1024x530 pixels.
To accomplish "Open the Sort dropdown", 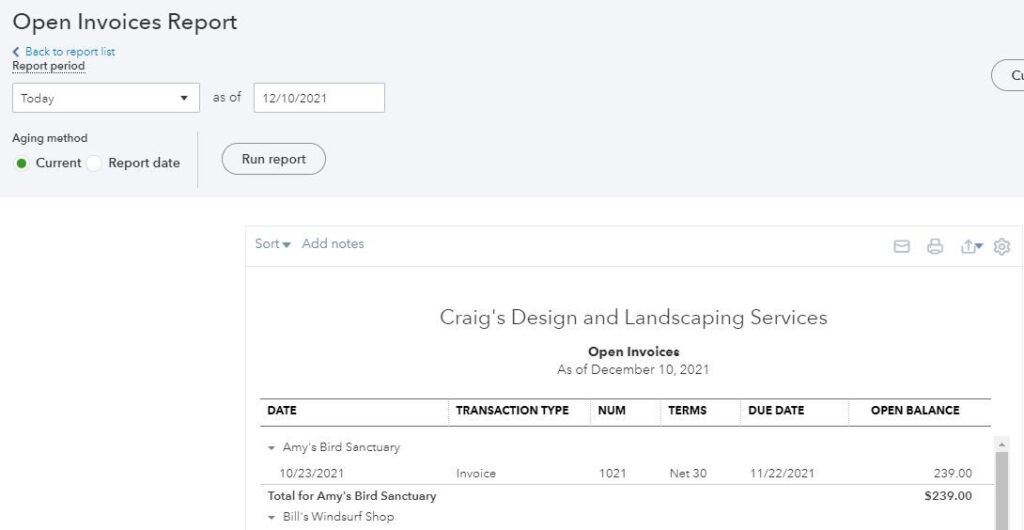I will coord(272,244).
